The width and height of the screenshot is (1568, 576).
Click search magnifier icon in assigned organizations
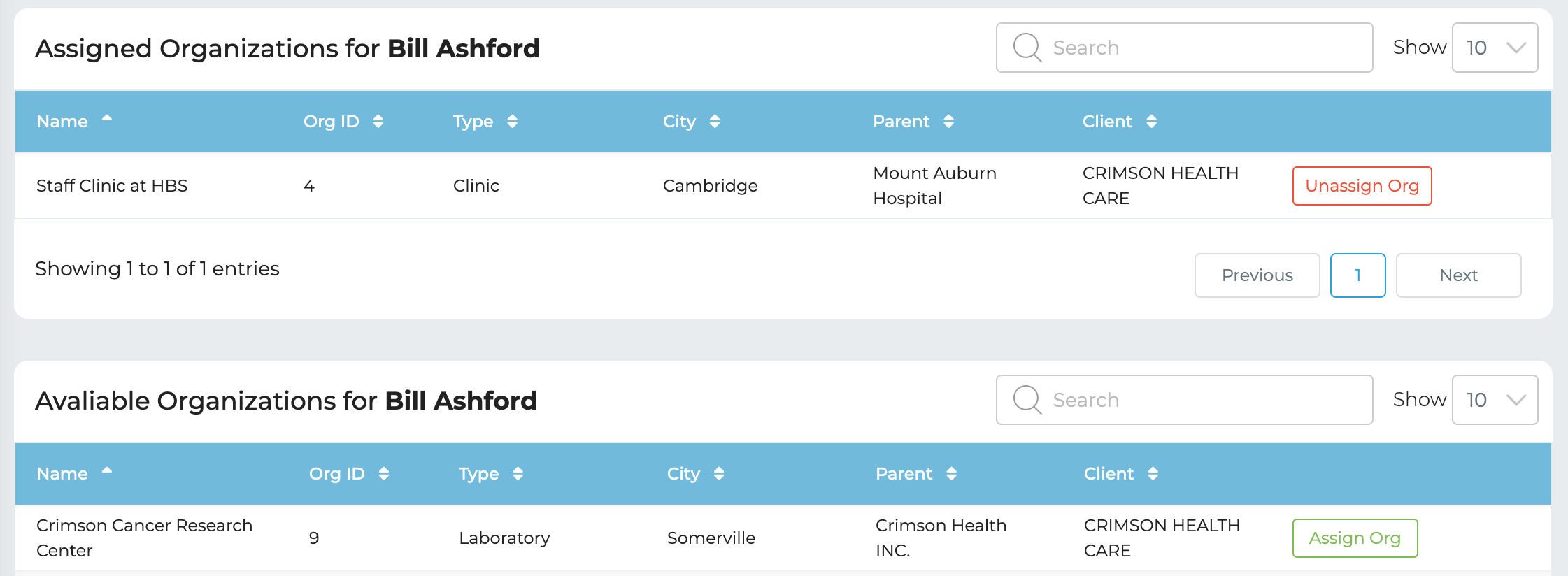1027,48
